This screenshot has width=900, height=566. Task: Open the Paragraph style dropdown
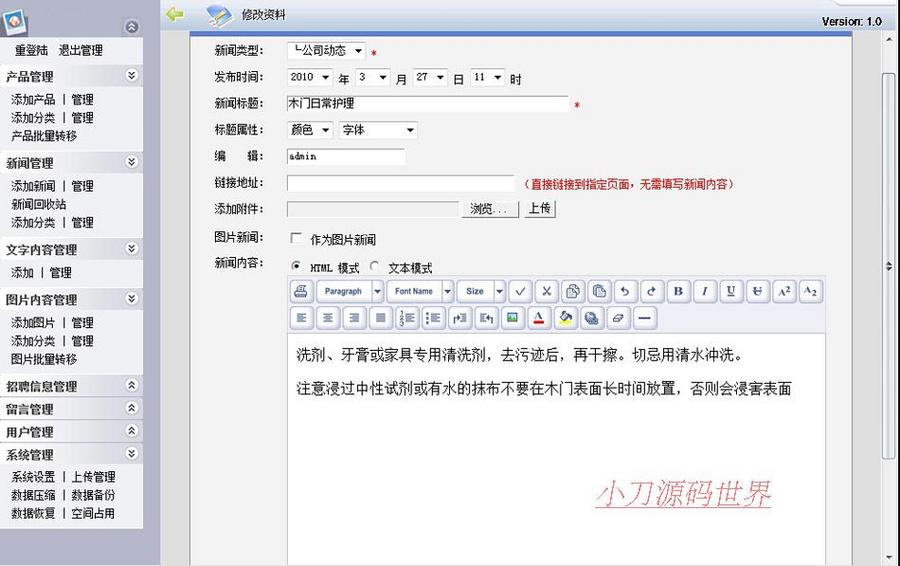pos(350,291)
